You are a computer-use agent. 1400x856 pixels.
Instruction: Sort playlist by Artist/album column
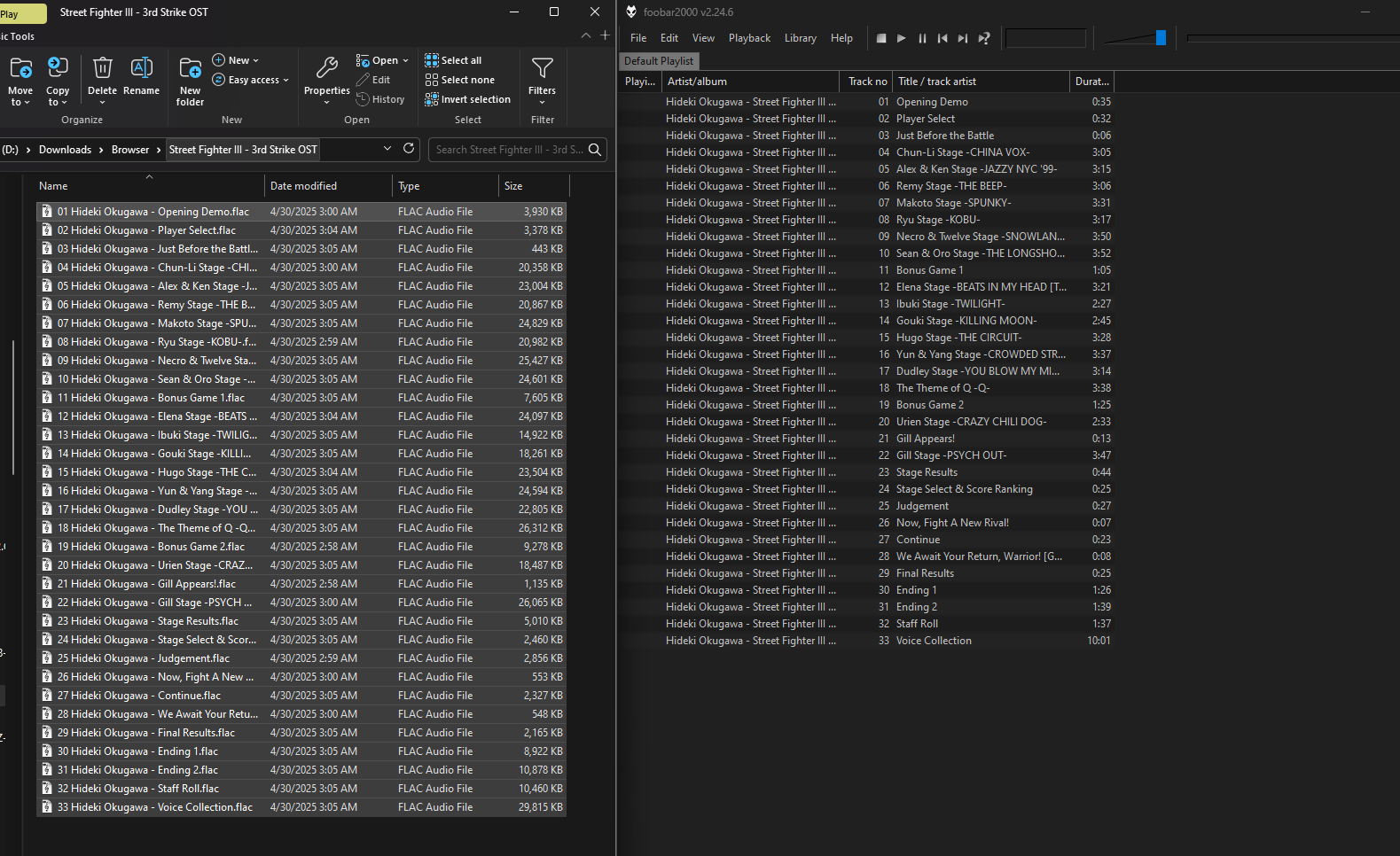click(x=750, y=82)
